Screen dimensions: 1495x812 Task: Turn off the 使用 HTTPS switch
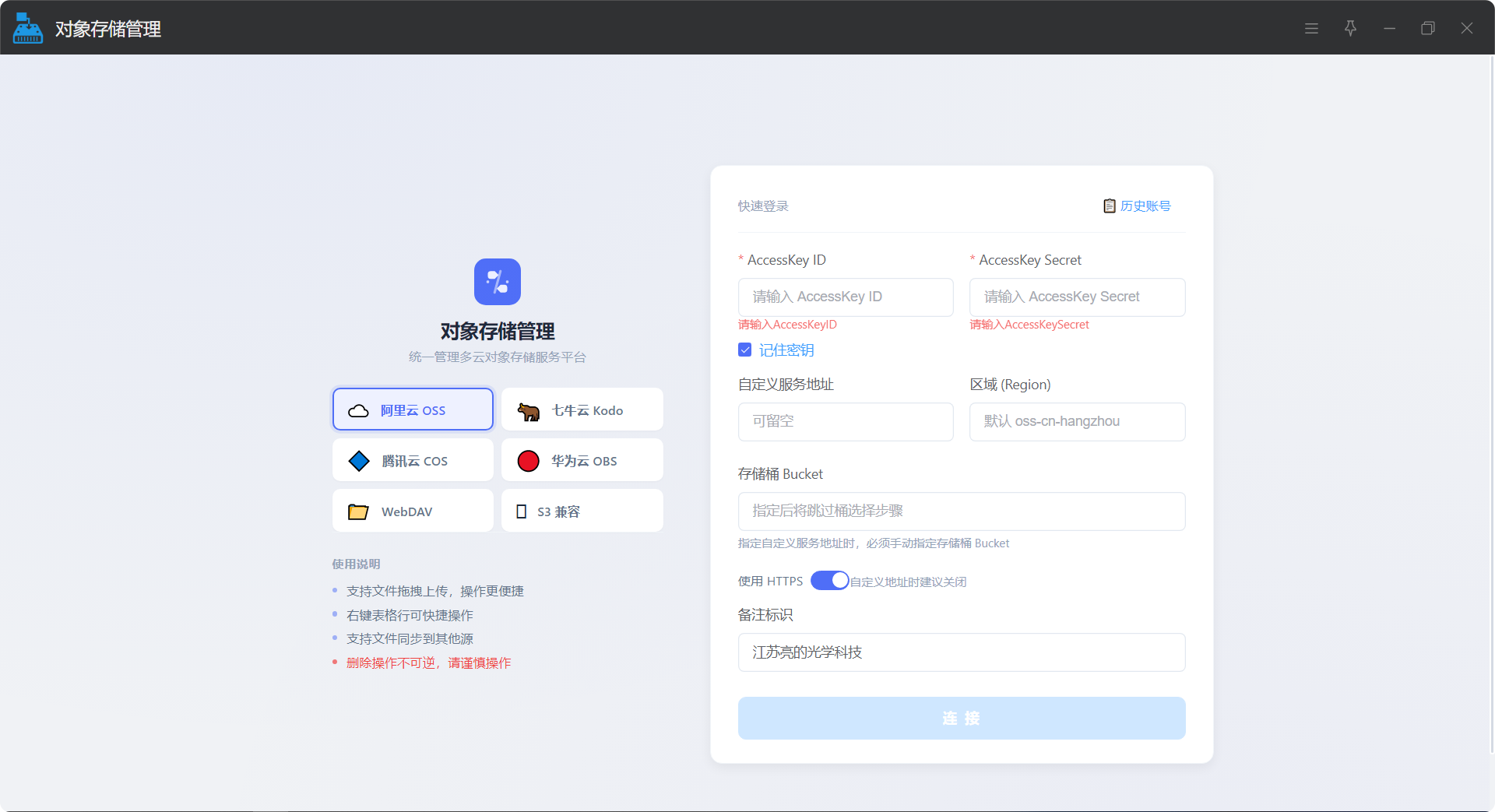(x=830, y=581)
